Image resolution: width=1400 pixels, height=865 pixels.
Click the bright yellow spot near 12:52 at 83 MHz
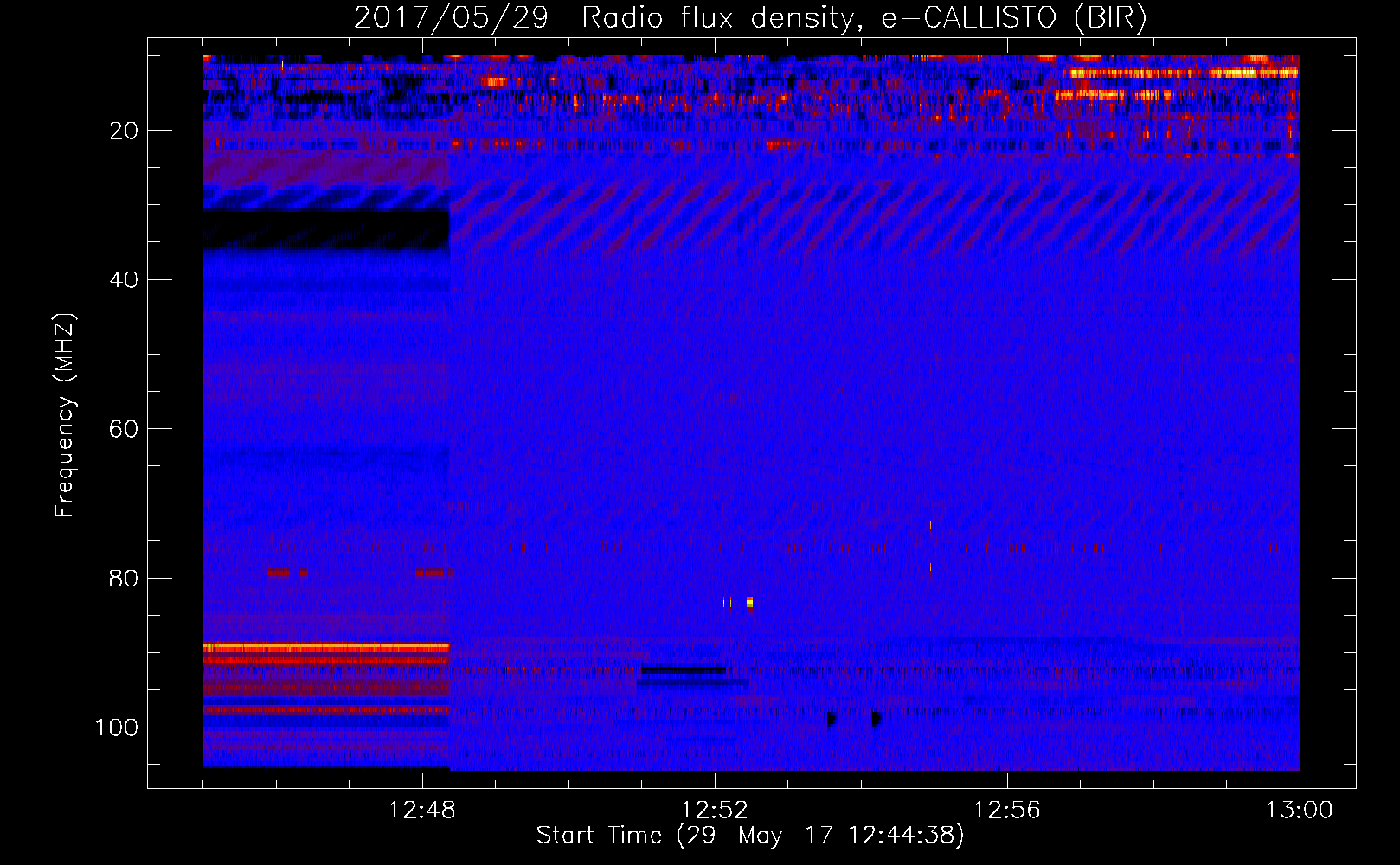[x=749, y=602]
